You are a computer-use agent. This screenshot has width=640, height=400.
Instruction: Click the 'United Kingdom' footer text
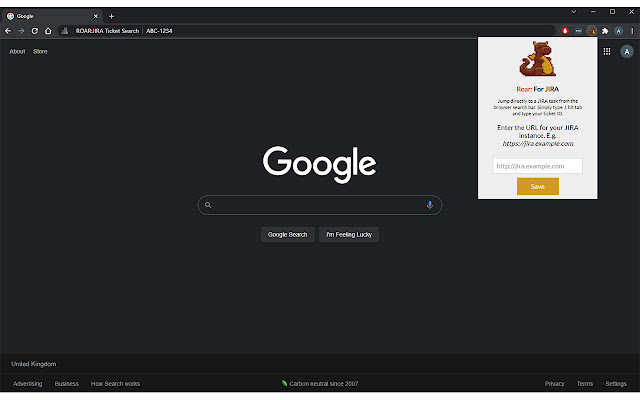[x=33, y=364]
